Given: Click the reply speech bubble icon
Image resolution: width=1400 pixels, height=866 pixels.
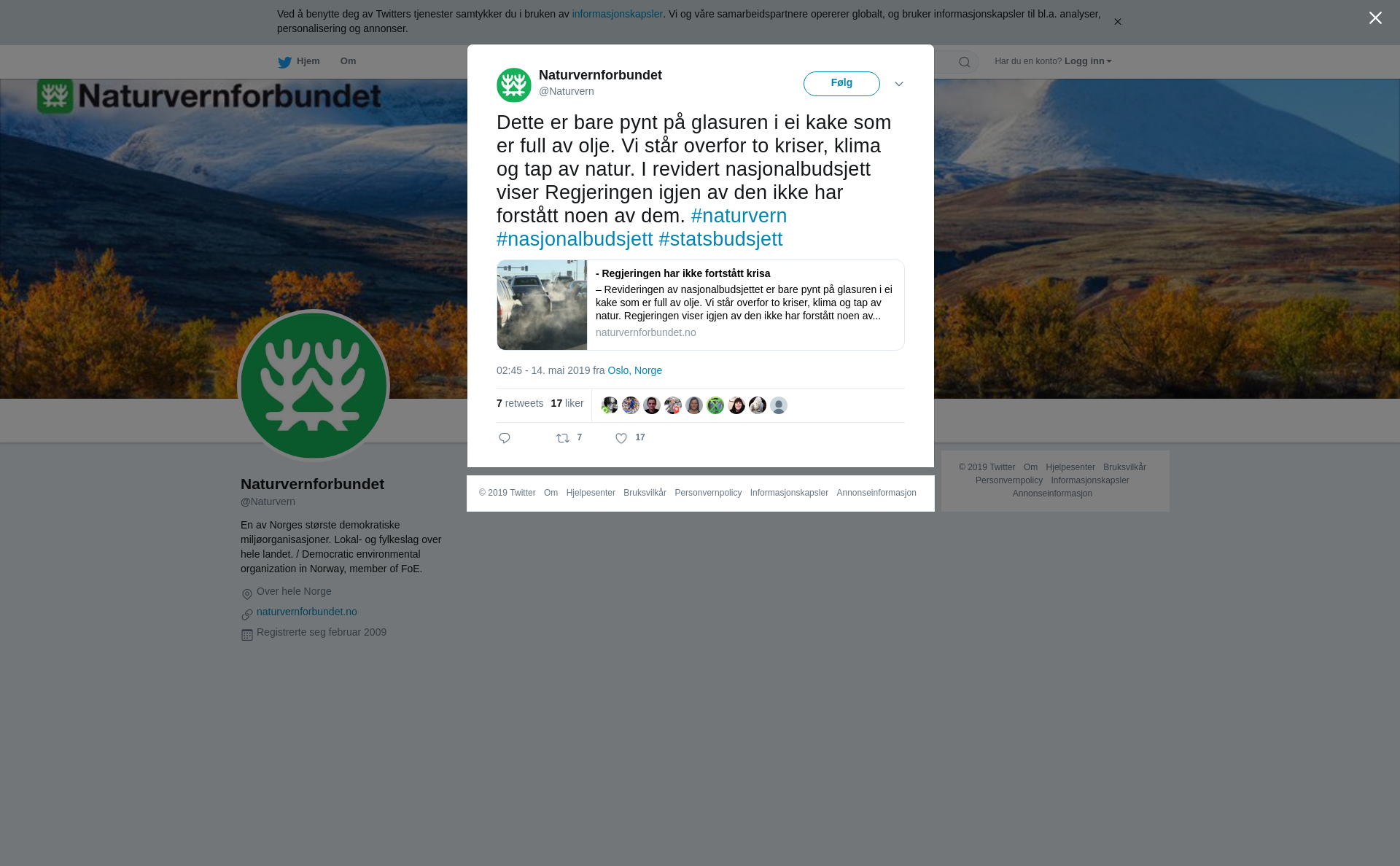Looking at the screenshot, I should coord(505,438).
